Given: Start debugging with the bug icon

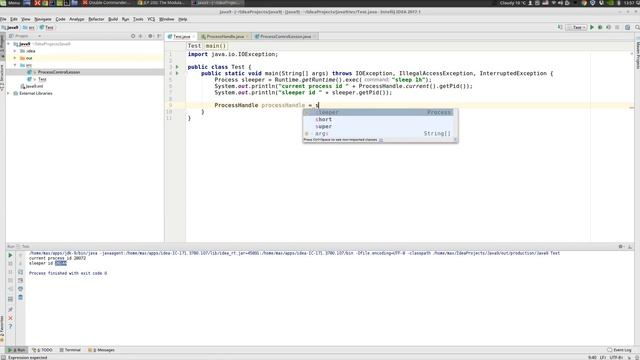Looking at the screenshot, I should pyautogui.click(x=600, y=27).
